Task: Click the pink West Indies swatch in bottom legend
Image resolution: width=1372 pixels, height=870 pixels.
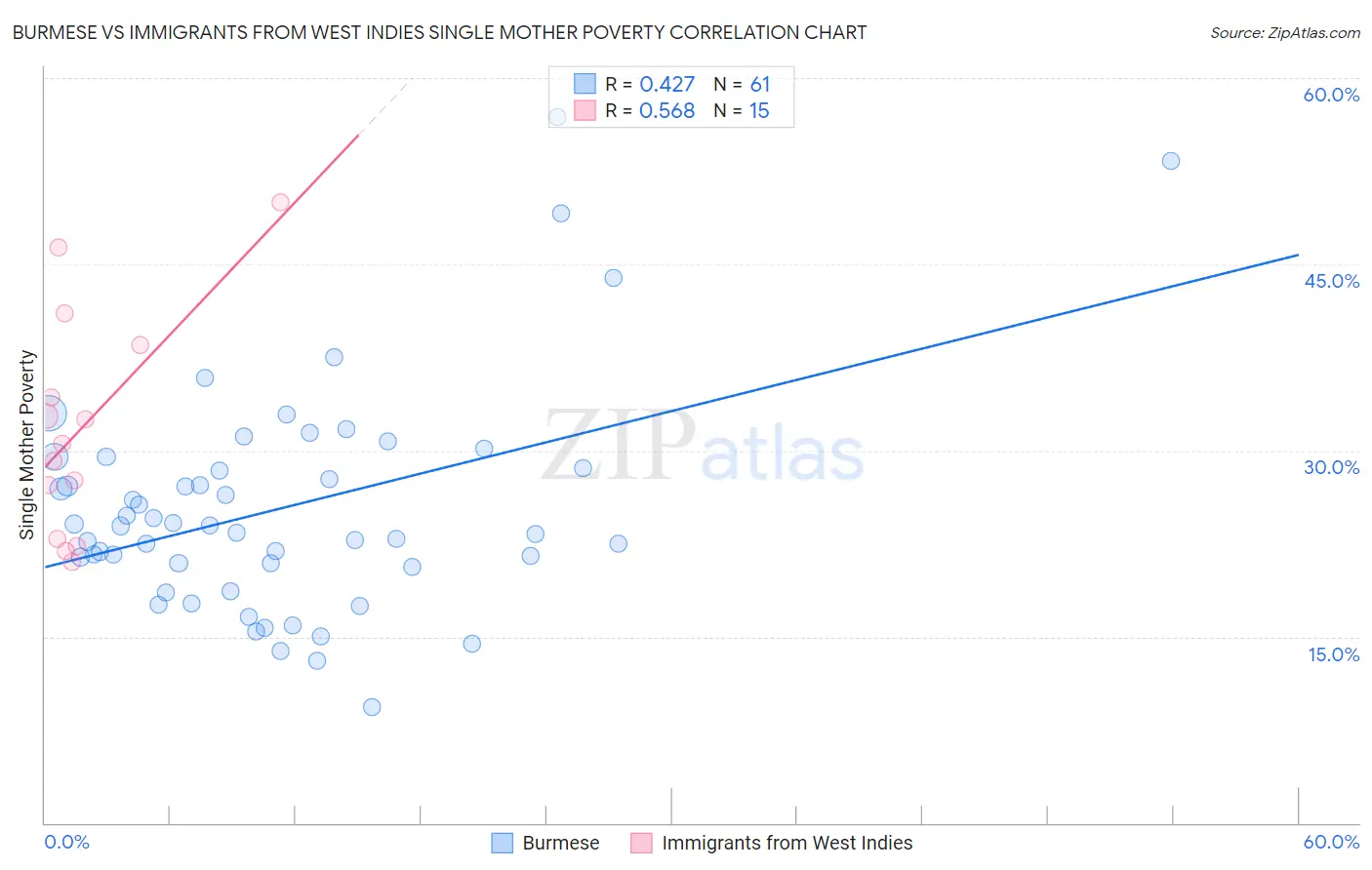Action: tap(641, 843)
